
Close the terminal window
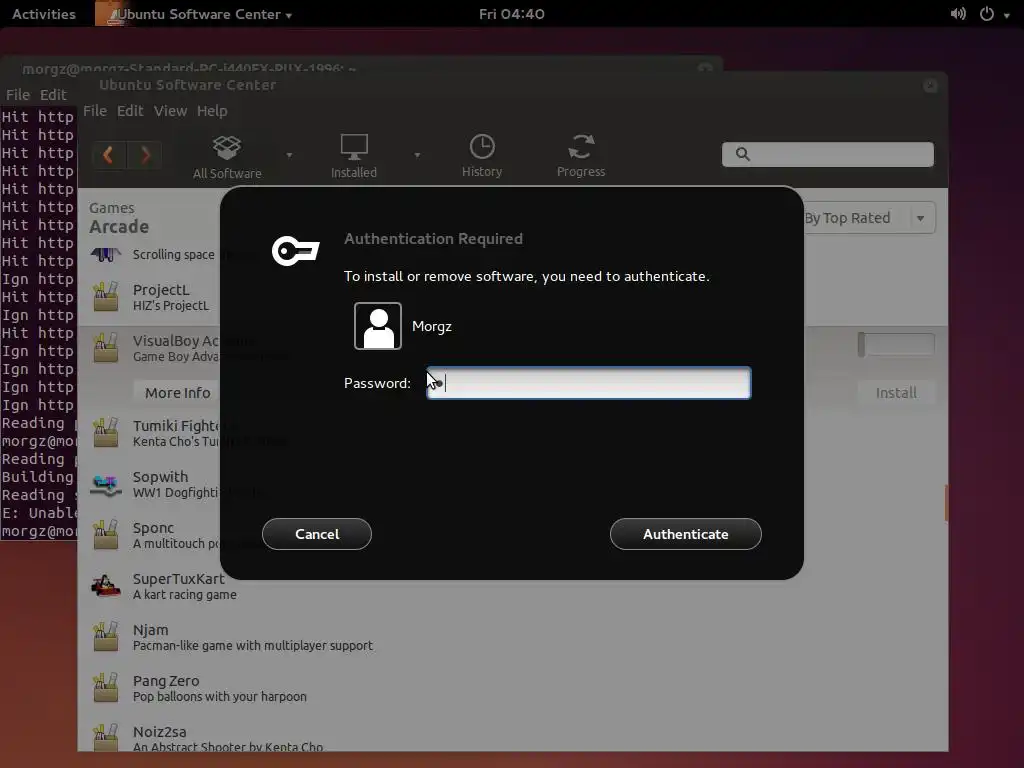click(705, 69)
